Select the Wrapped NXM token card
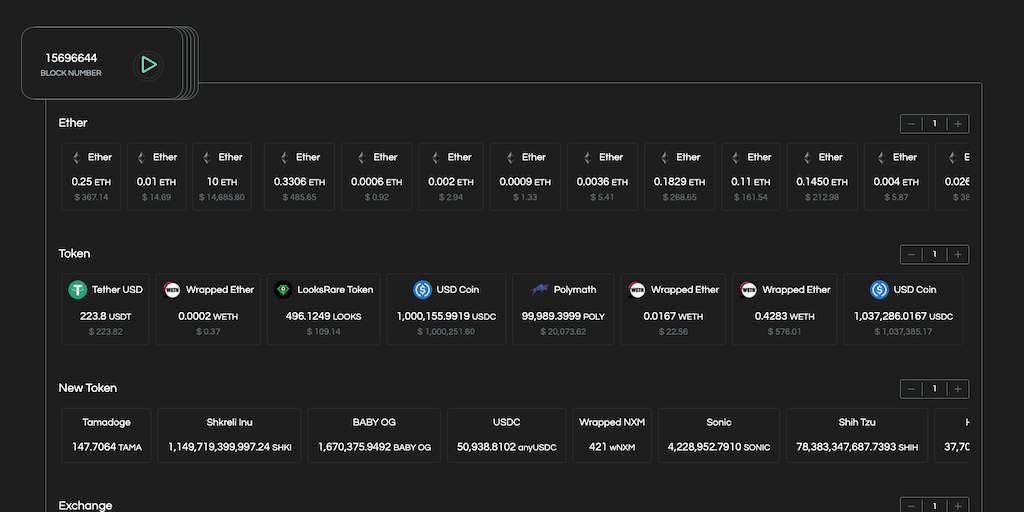This screenshot has width=1024, height=512. pos(612,434)
